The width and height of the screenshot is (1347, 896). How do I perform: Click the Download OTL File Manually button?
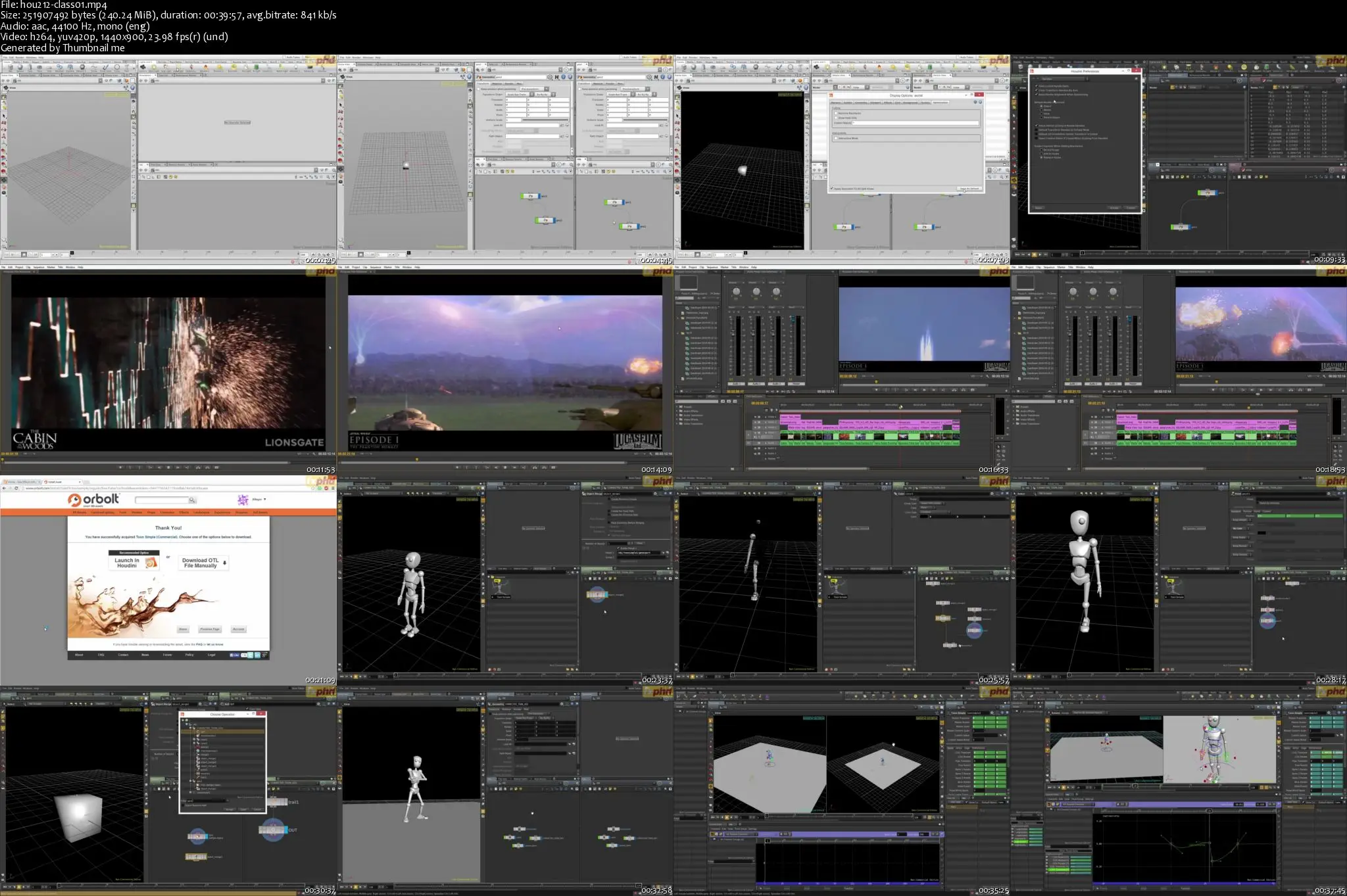[x=203, y=563]
